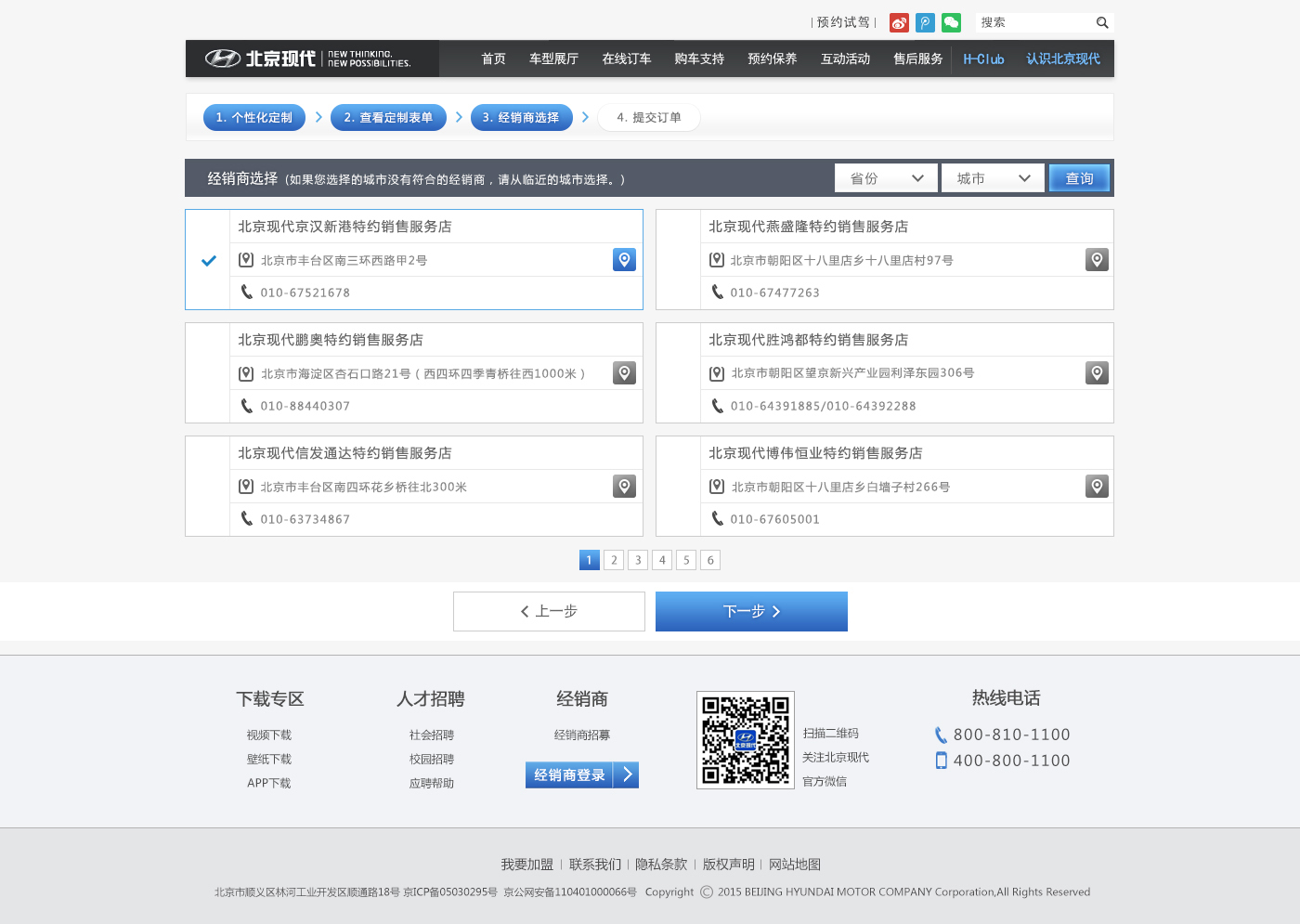Select the 鹏奥 dealer checkbox area

click(208, 373)
